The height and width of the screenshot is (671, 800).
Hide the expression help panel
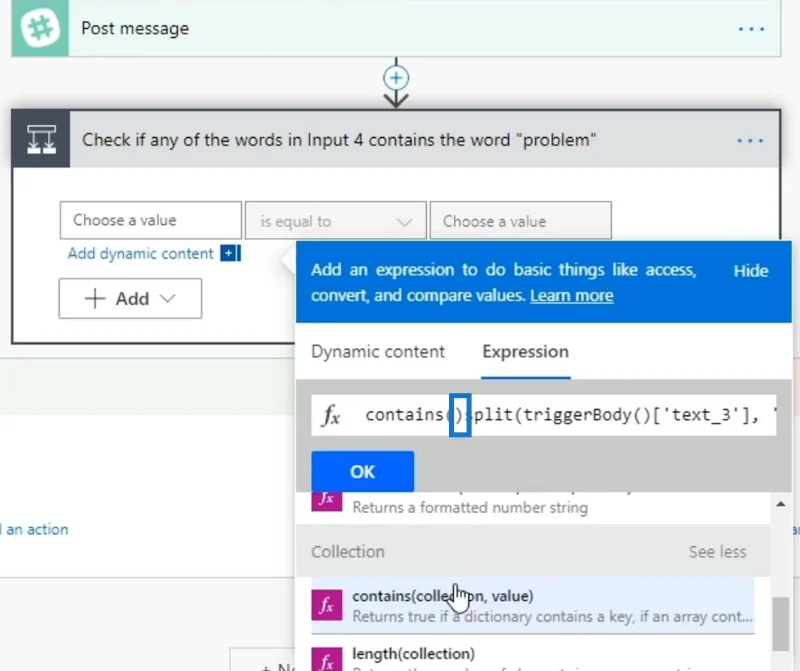tap(751, 270)
